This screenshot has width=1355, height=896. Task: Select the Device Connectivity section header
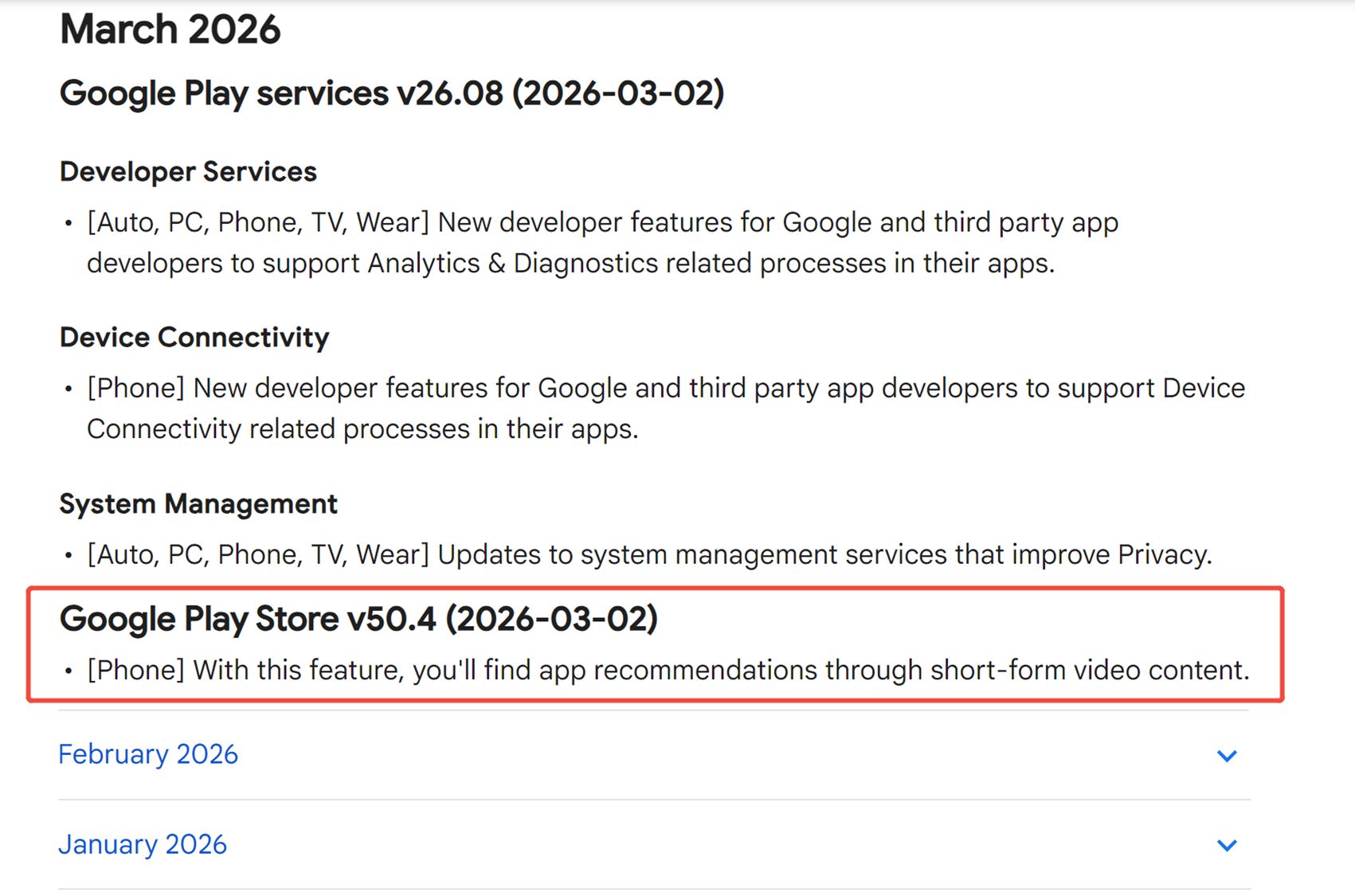[194, 337]
